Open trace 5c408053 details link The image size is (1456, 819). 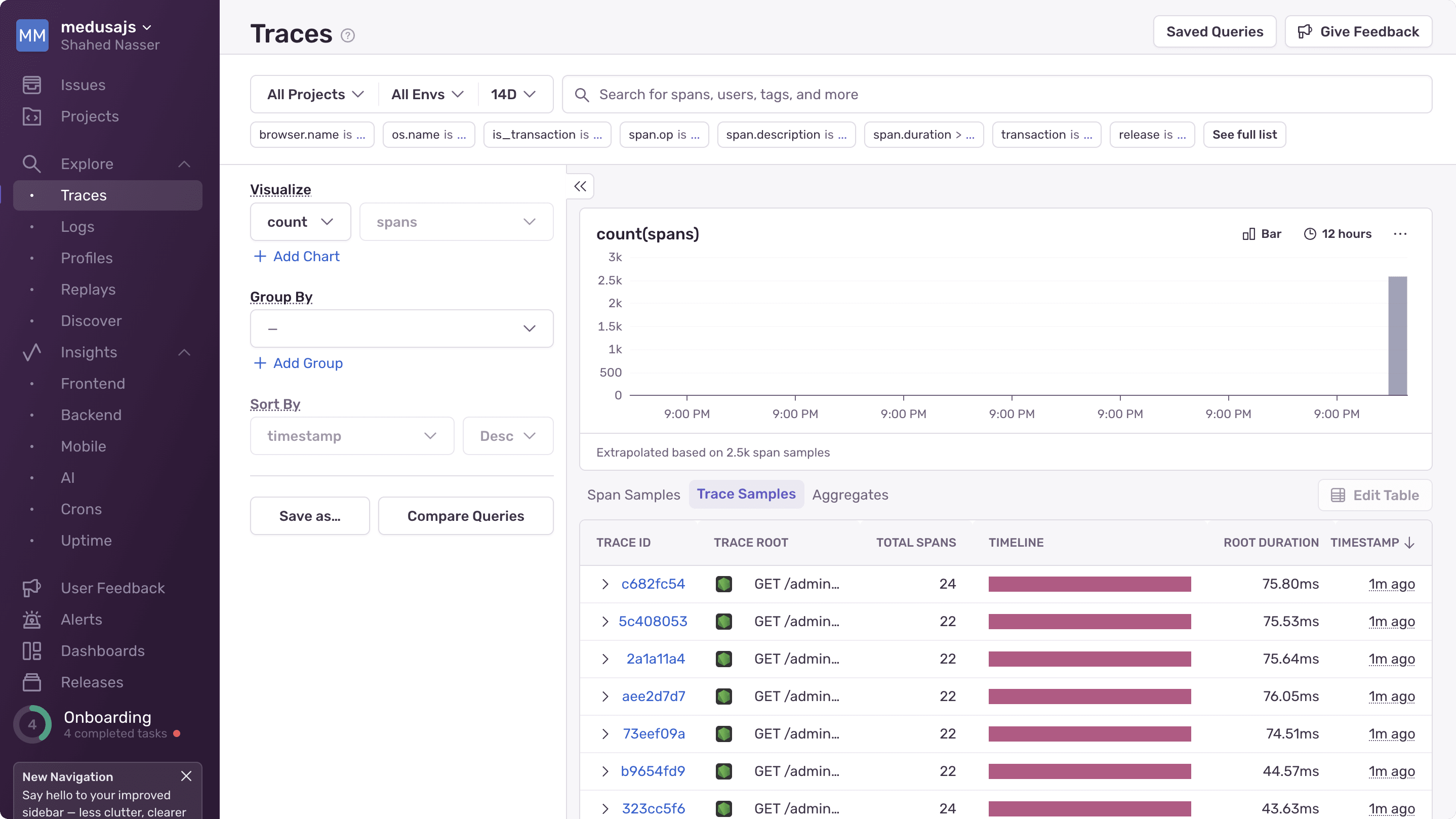[653, 621]
